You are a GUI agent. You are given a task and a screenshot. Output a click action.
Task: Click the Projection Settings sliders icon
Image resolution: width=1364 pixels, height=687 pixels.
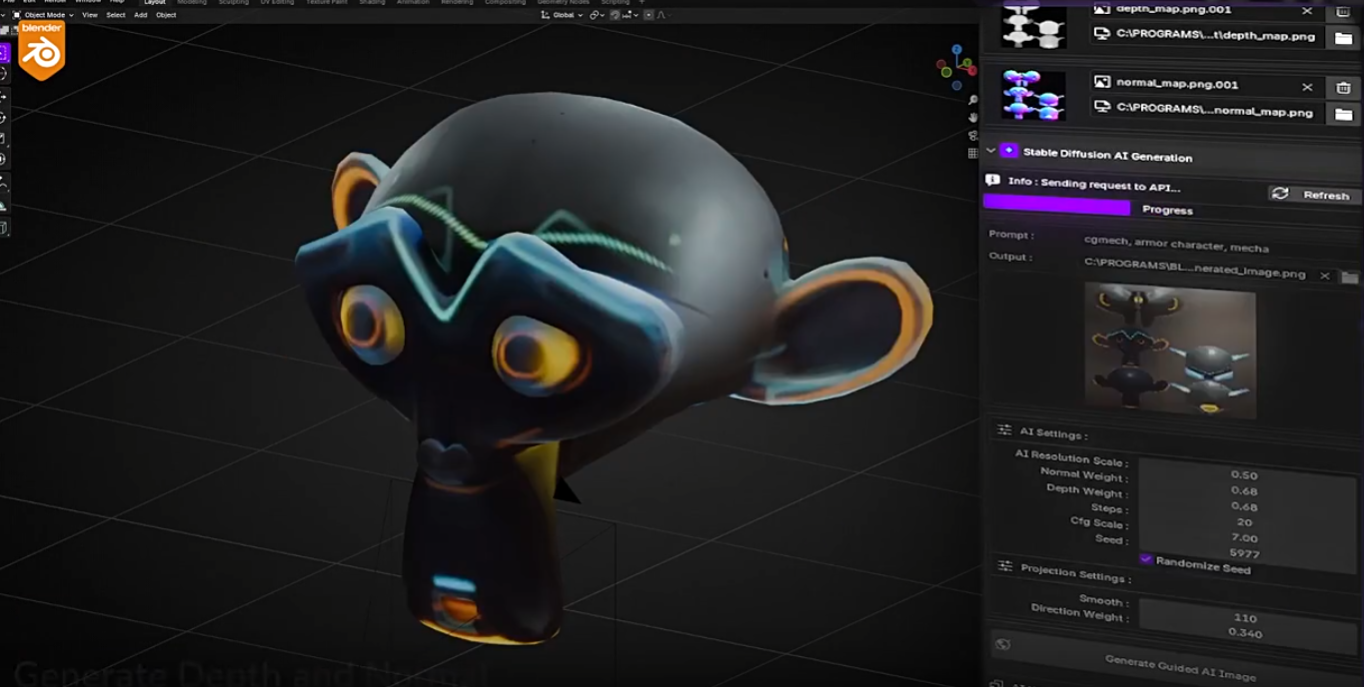pyautogui.click(x=1005, y=566)
